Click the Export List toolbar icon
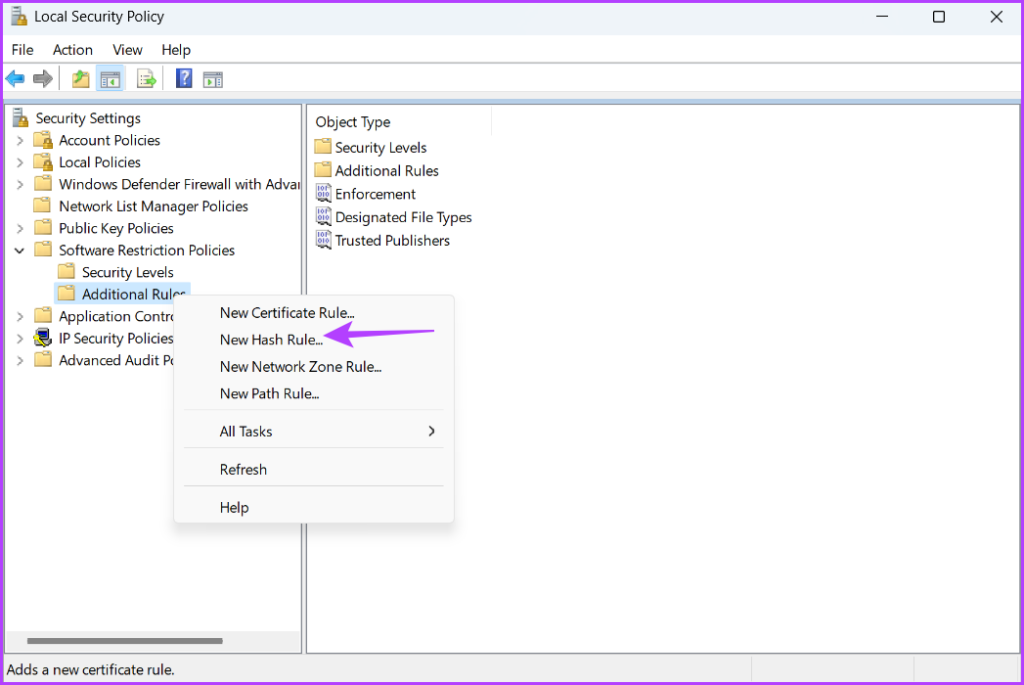The height and width of the screenshot is (685, 1024). 146,79
